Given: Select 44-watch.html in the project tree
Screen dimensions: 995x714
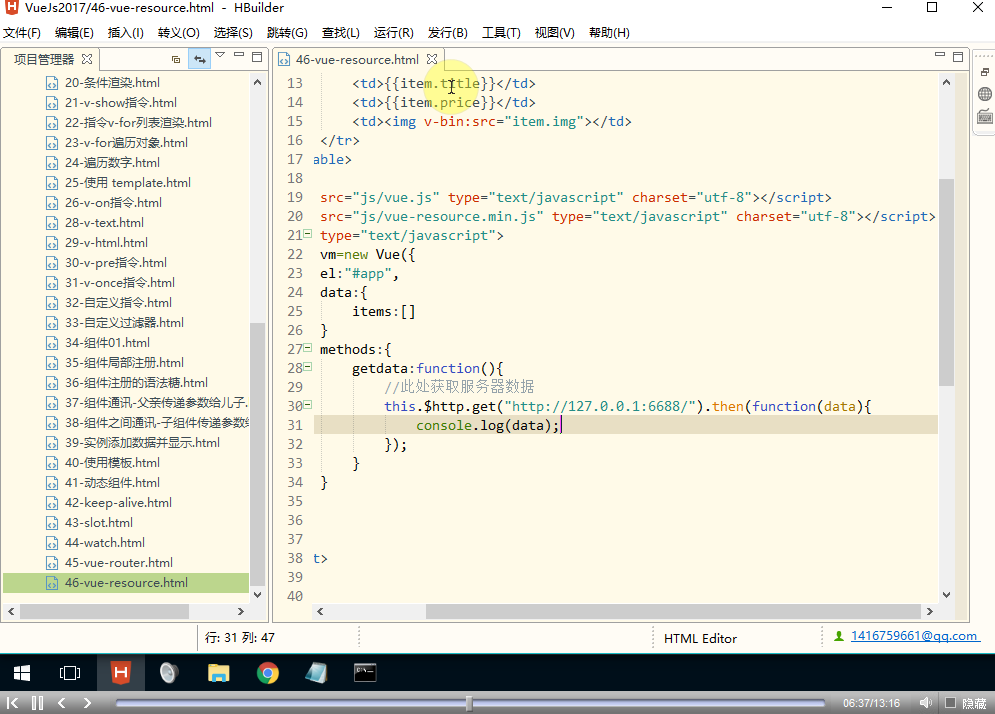Looking at the screenshot, I should (x=105, y=543).
